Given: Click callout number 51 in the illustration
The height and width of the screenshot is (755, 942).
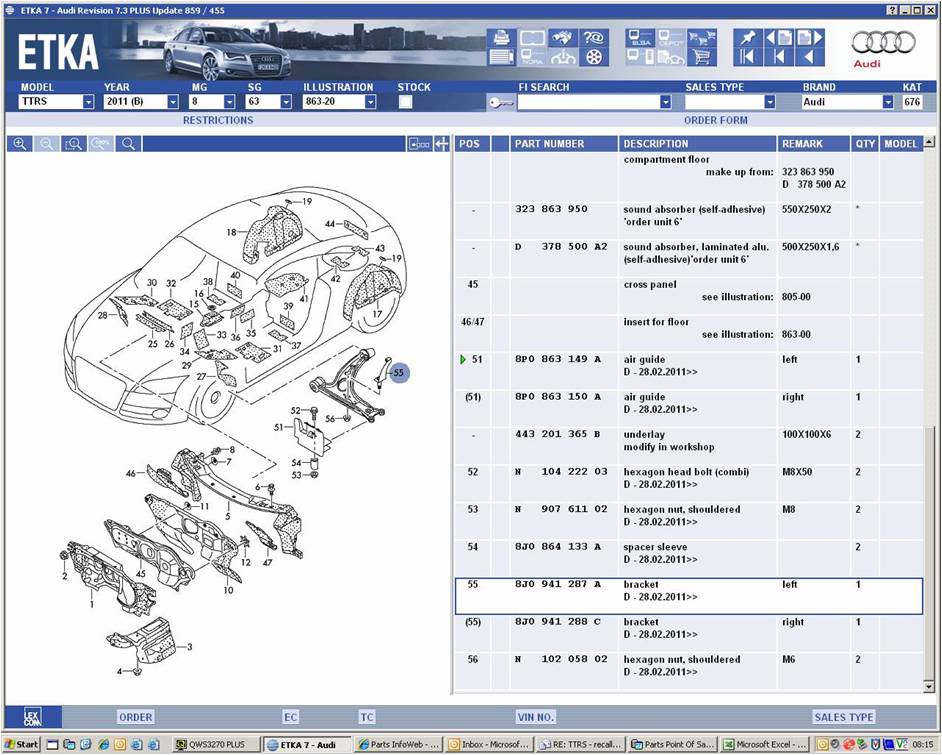Looking at the screenshot, I should pyautogui.click(x=279, y=427).
